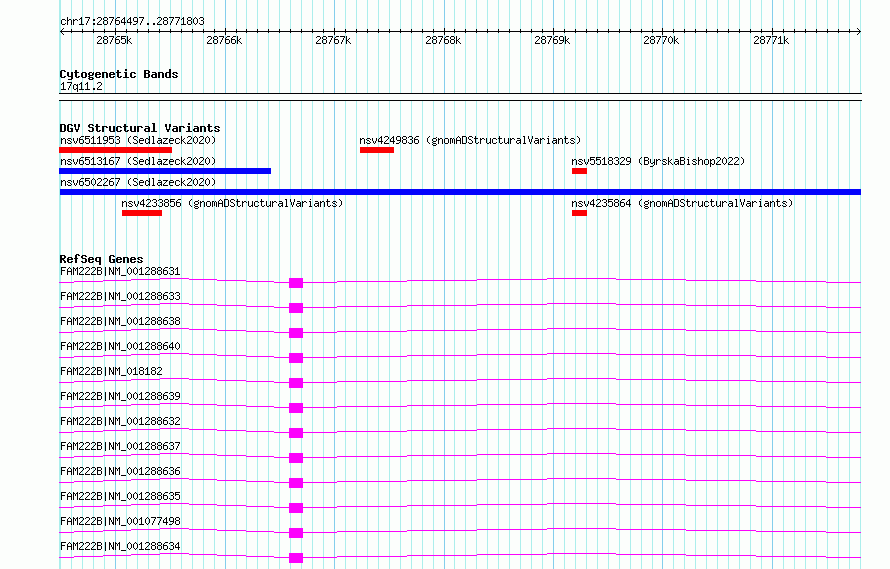Open the nsv6513167 (Sedlazeck2020) label
Viewport: 890px width, 569px height.
pyautogui.click(x=138, y=161)
